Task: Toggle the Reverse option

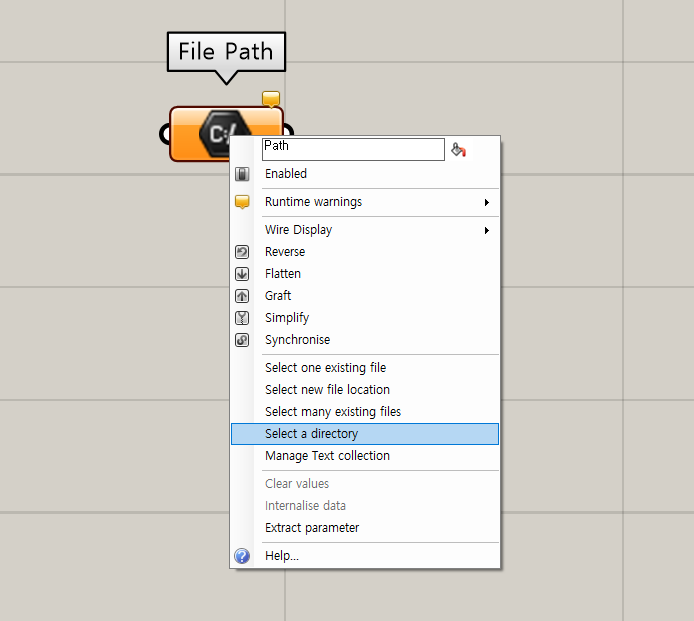Action: pyautogui.click(x=365, y=251)
